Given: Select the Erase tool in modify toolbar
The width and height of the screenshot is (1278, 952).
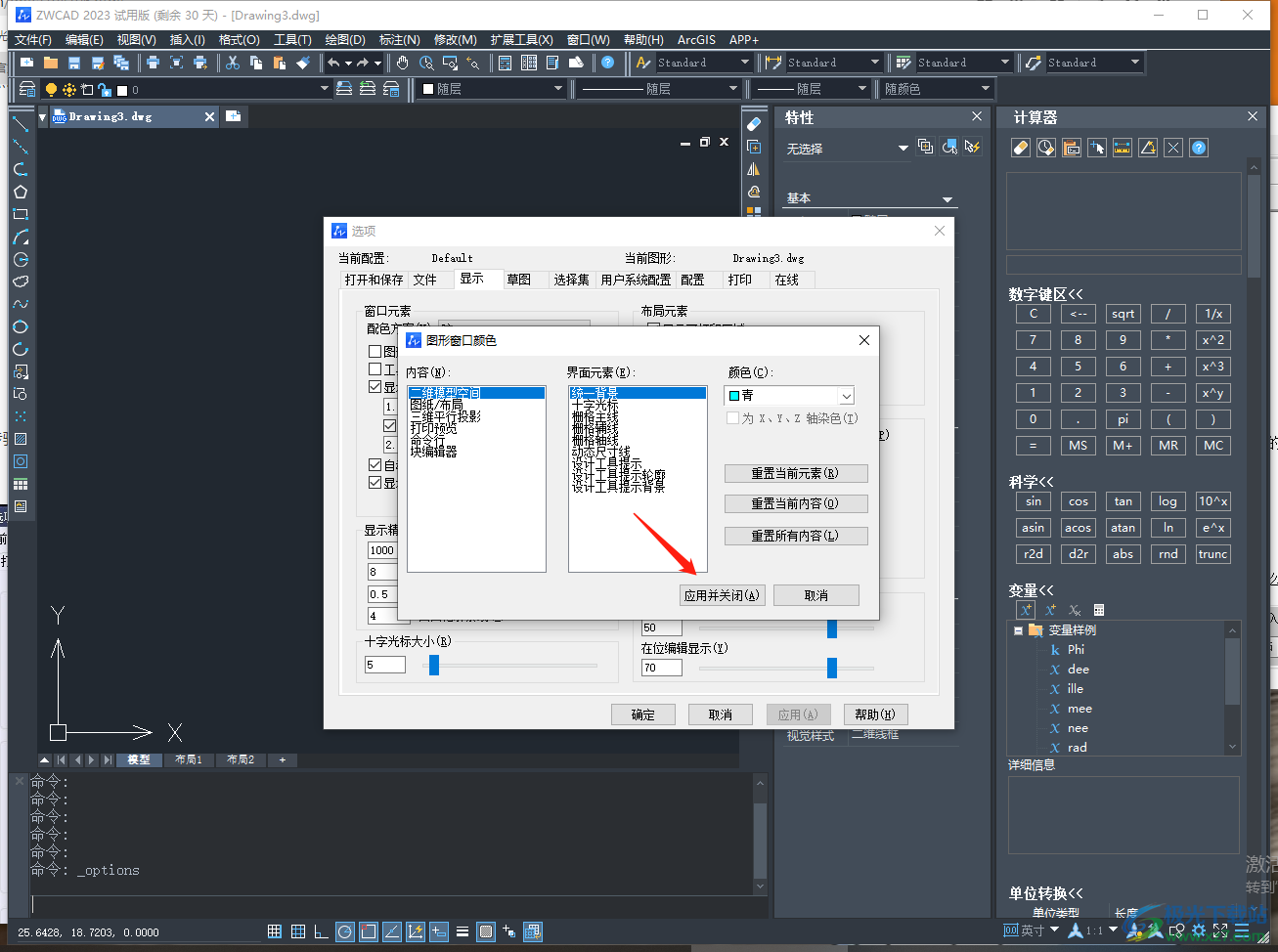Looking at the screenshot, I should click(x=754, y=124).
